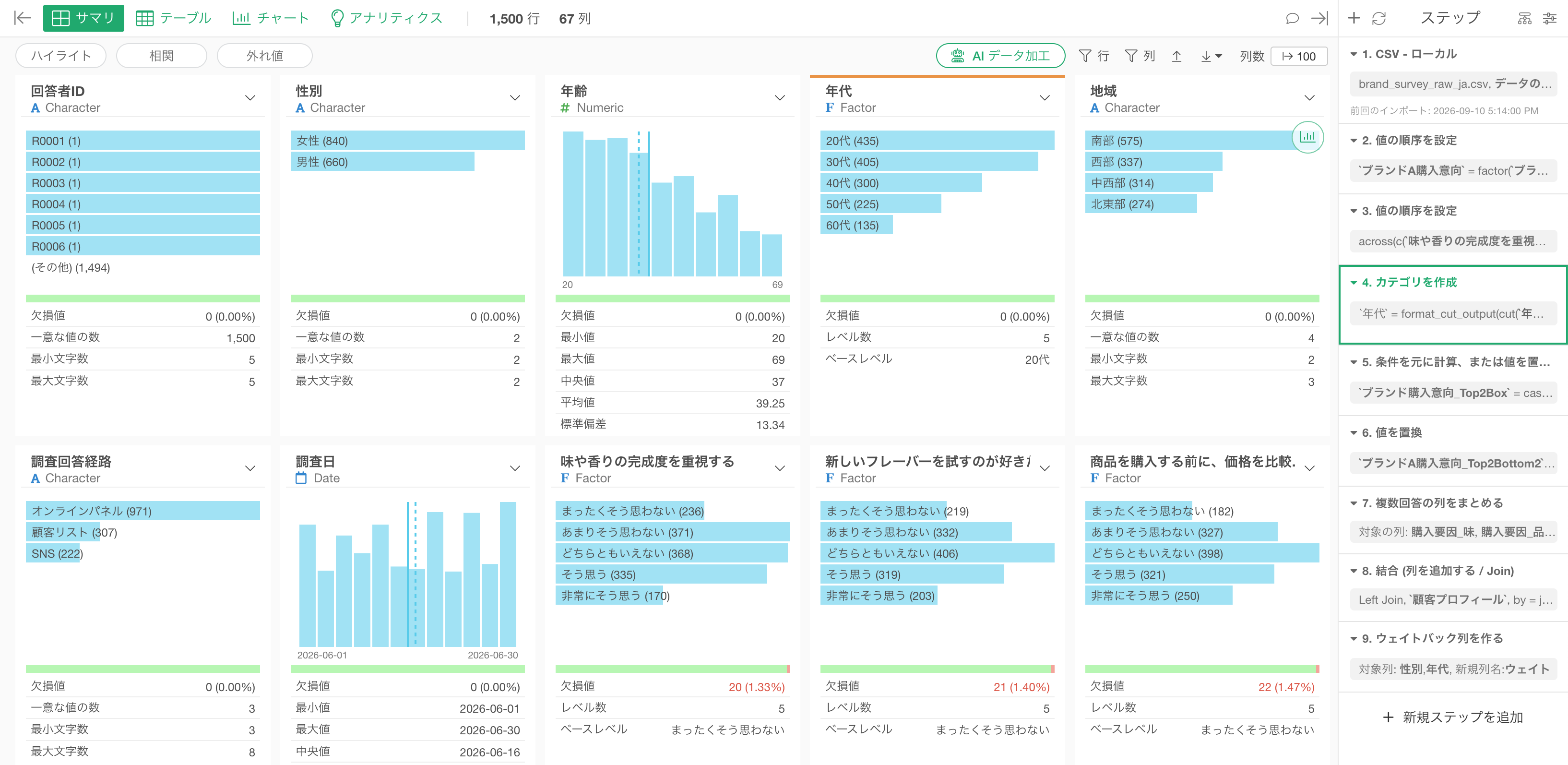Collapse the steps panel arrow icon
Screen dimensions: 1568x765
pos(1319,18)
